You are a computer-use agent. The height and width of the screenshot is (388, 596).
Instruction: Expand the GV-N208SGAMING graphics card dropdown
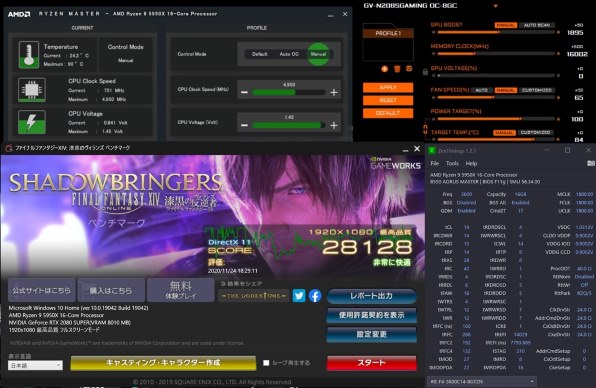(495, 6)
